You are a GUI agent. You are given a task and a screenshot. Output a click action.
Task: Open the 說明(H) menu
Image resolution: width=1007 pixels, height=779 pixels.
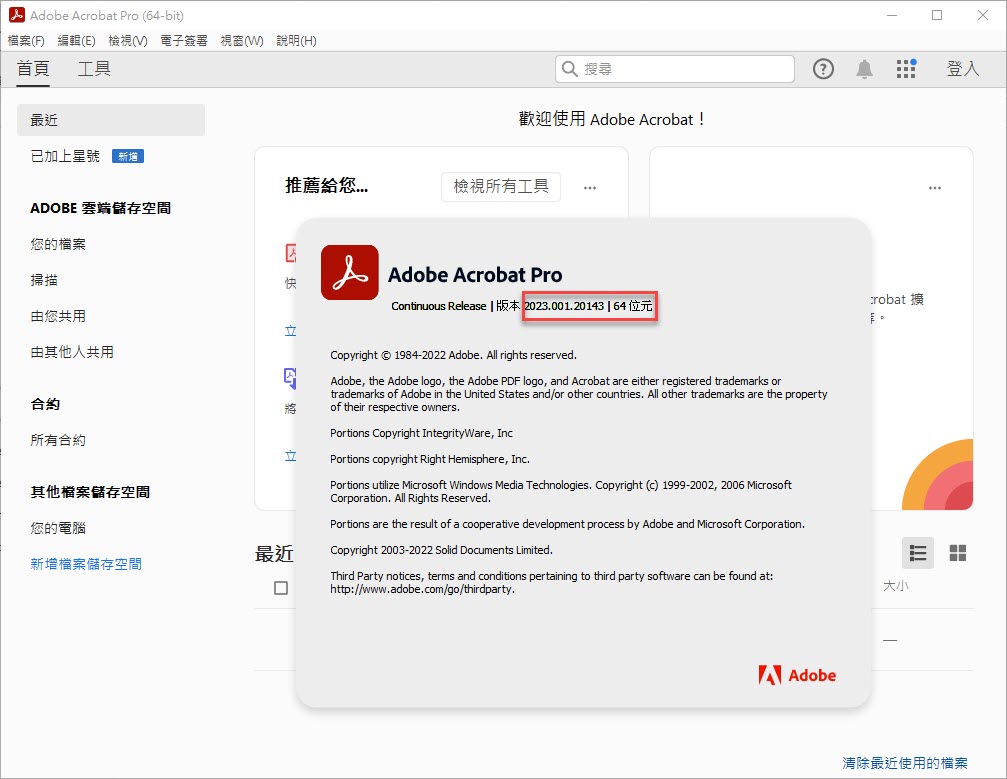pyautogui.click(x=296, y=41)
